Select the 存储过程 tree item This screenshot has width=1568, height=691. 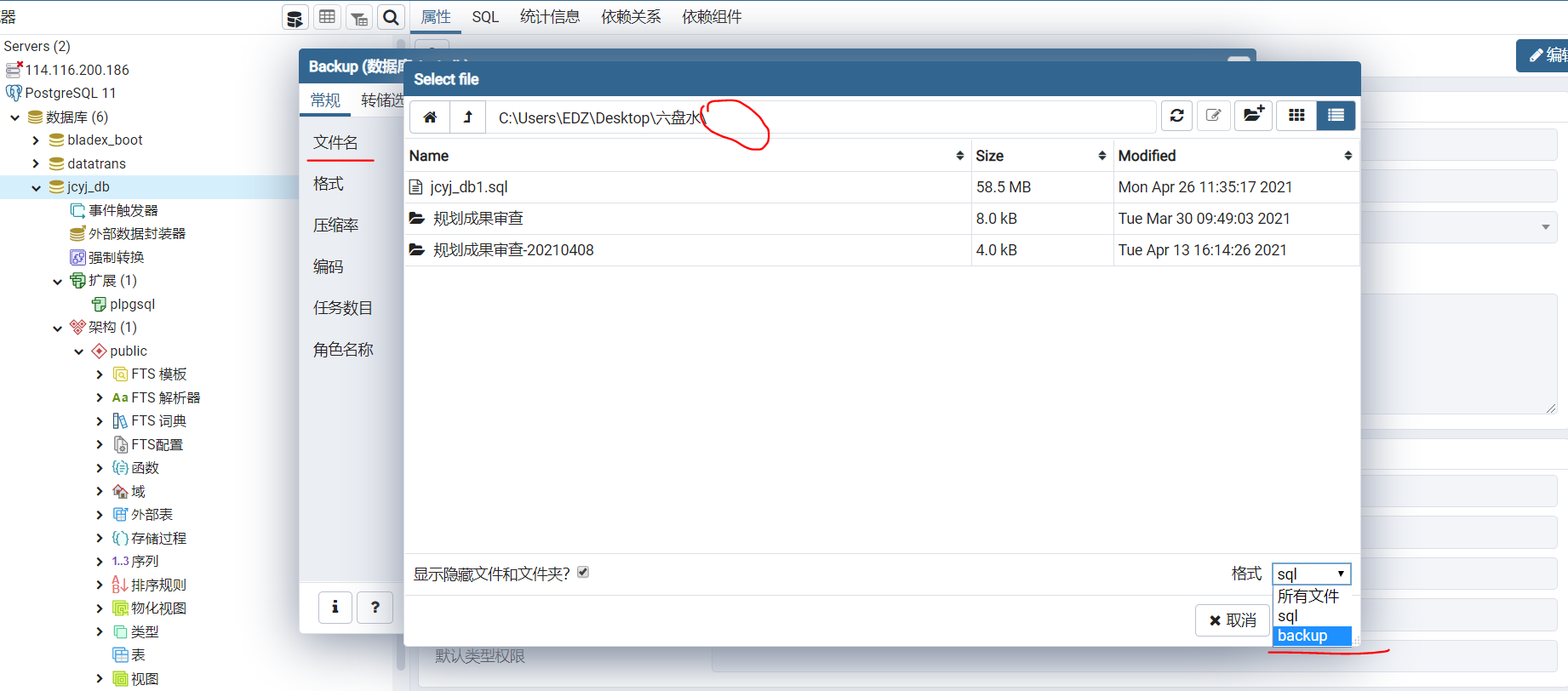coord(158,538)
